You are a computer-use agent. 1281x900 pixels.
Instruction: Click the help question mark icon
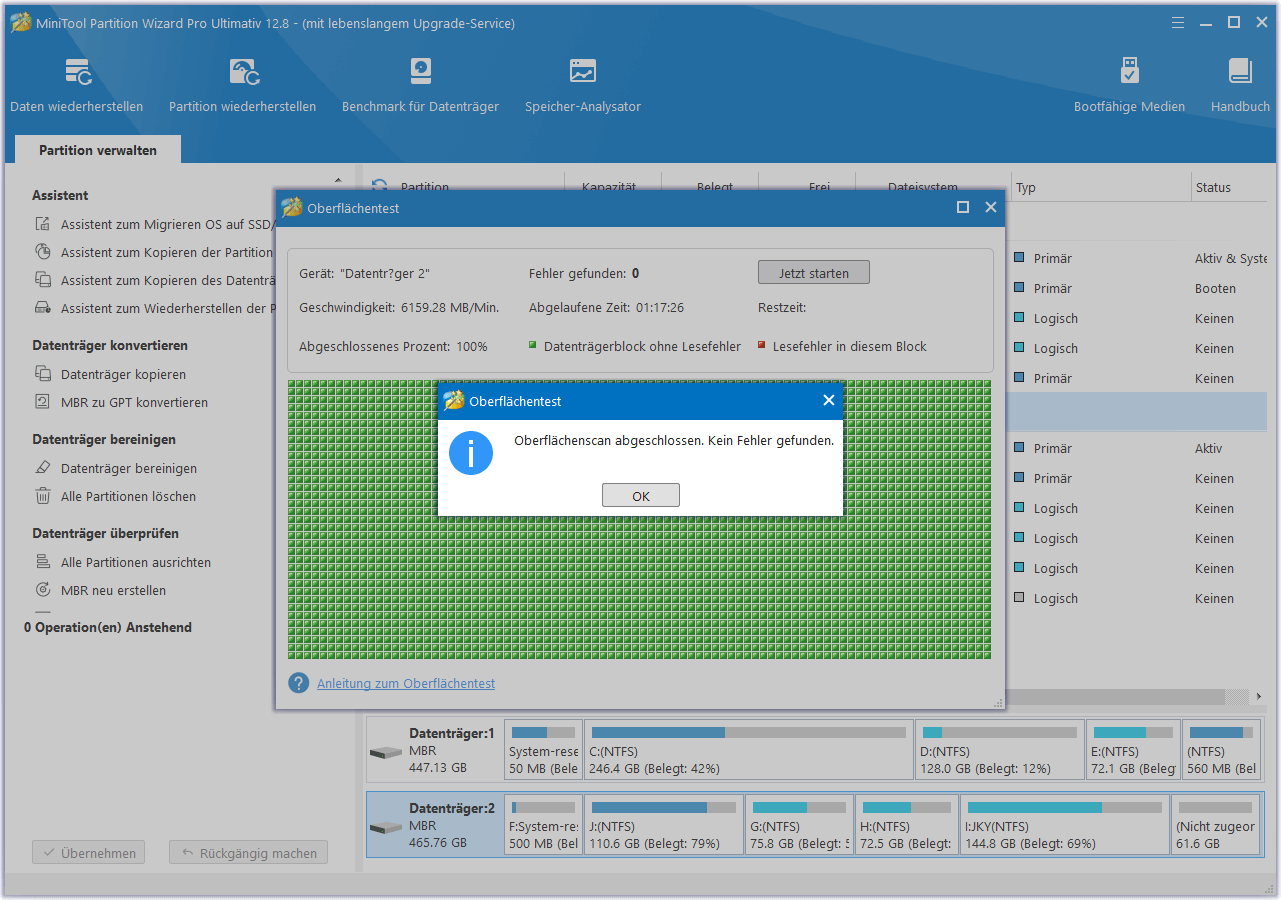299,683
